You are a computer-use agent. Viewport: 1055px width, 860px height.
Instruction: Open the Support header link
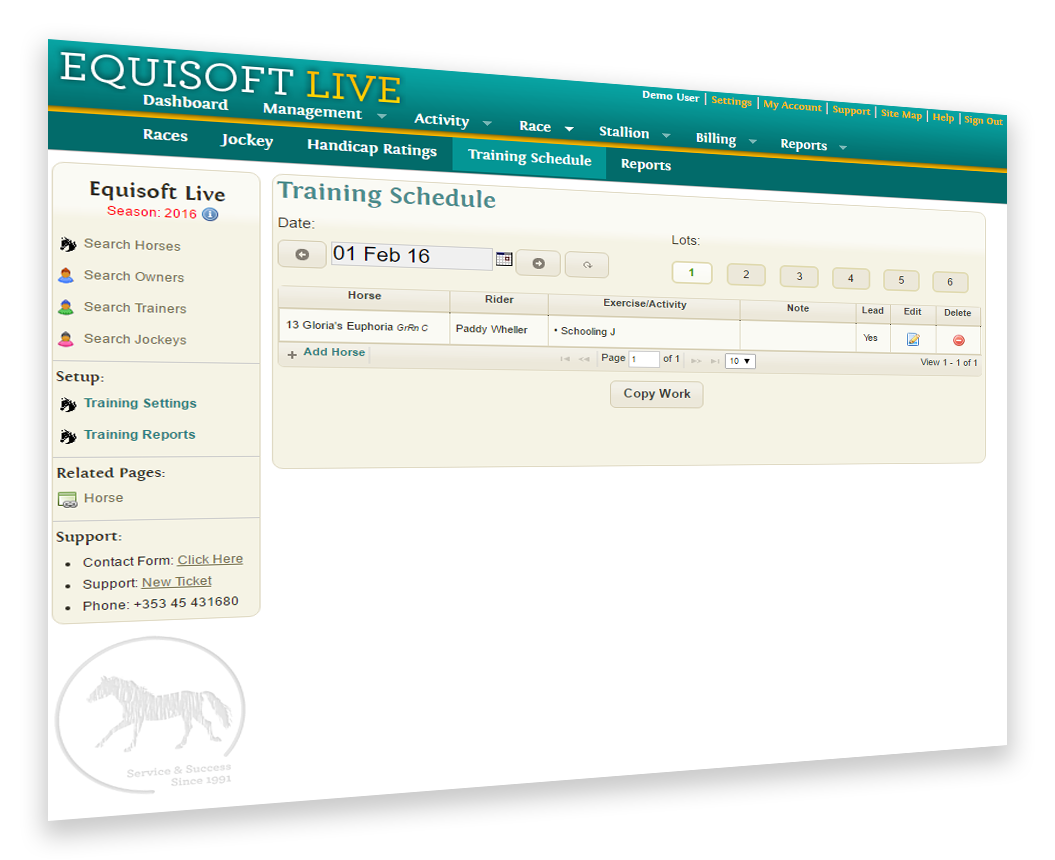(851, 110)
